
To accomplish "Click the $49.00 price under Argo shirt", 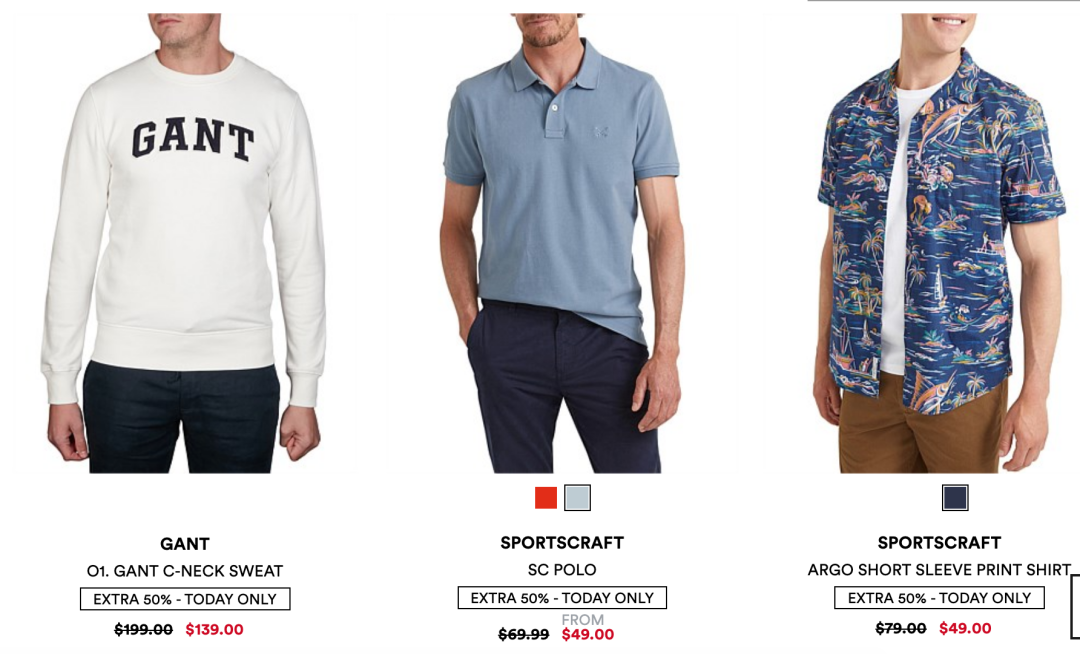I will tap(965, 628).
